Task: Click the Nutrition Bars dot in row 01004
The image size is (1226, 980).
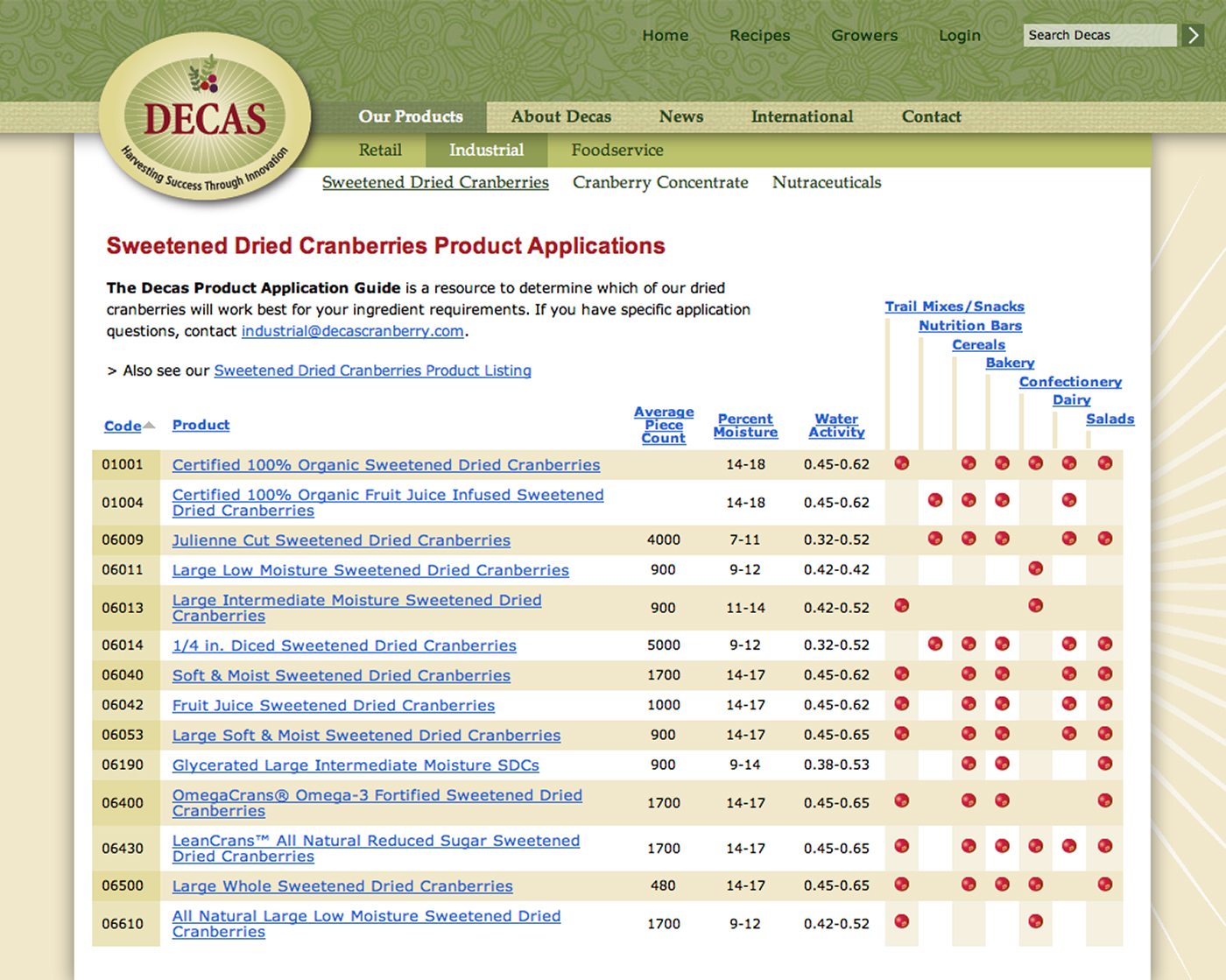Action: tap(935, 500)
